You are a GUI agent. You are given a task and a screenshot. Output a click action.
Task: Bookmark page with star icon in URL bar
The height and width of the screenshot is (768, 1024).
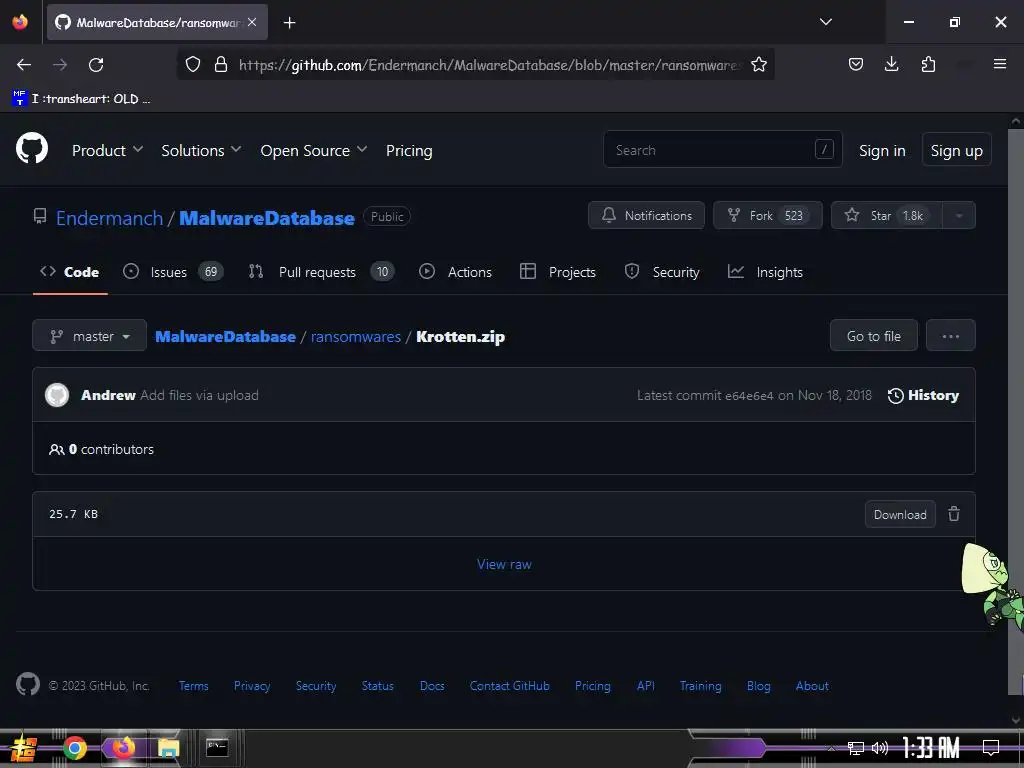coord(758,64)
